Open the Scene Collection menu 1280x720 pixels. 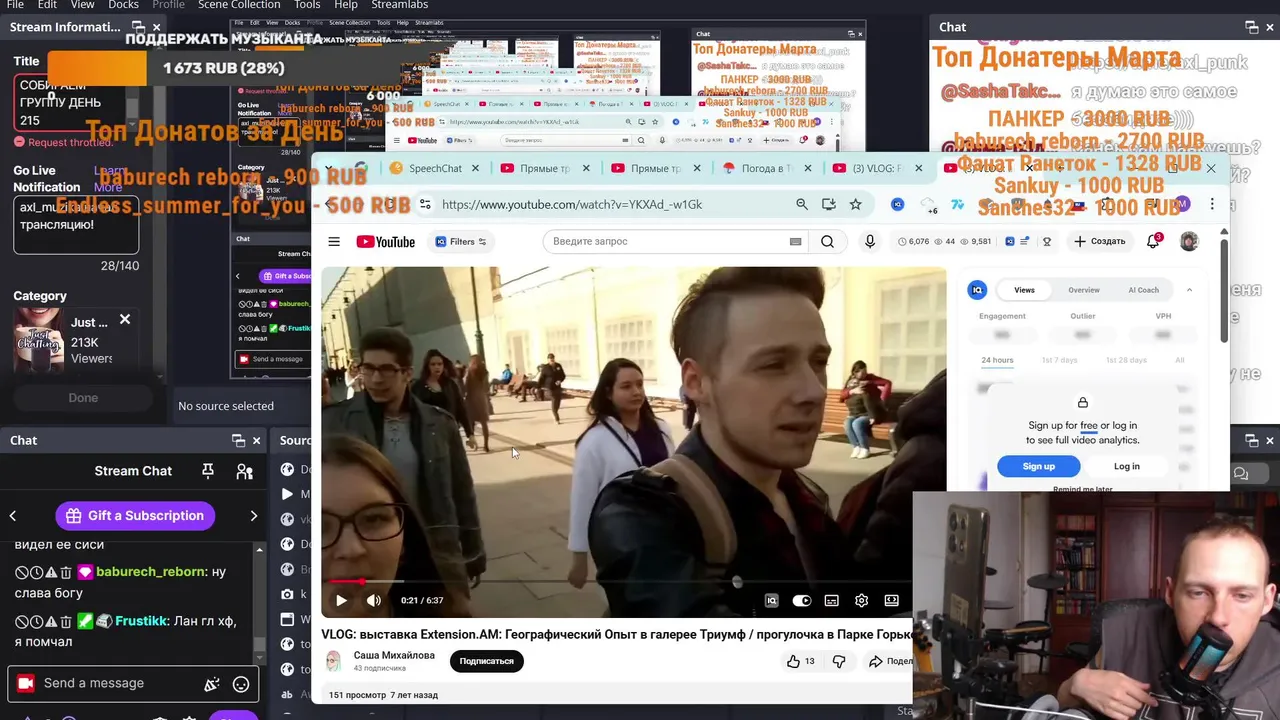[x=238, y=5]
